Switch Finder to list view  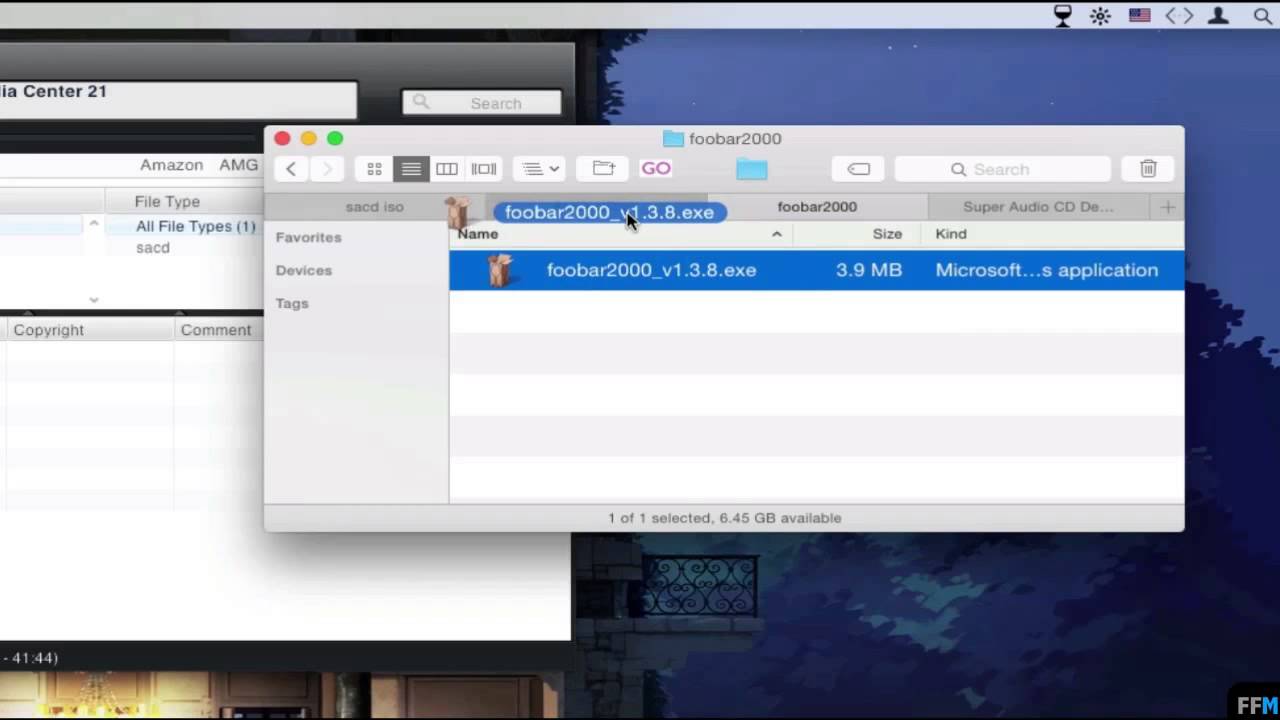pos(411,169)
